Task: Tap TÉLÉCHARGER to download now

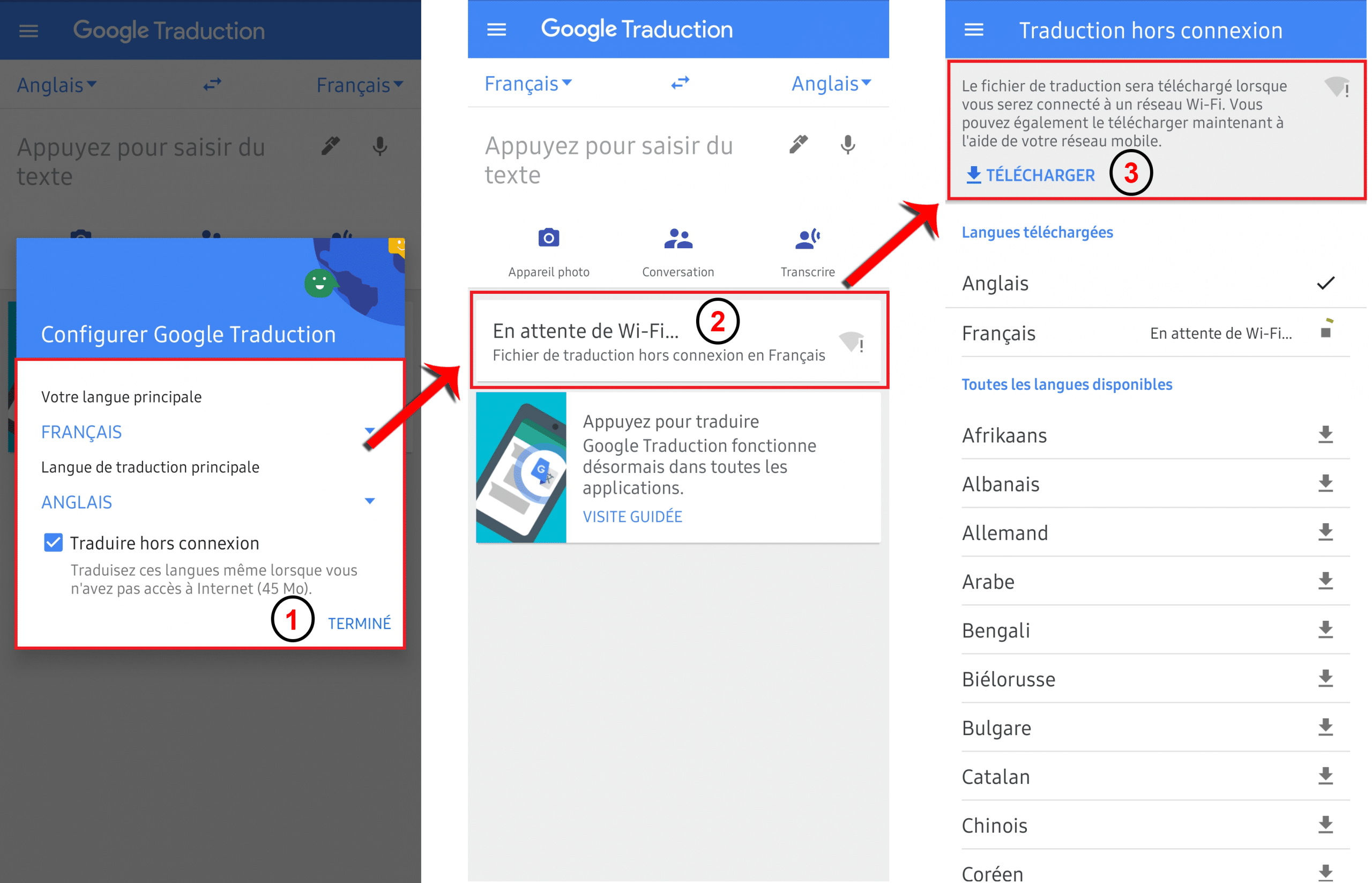Action: (1031, 175)
